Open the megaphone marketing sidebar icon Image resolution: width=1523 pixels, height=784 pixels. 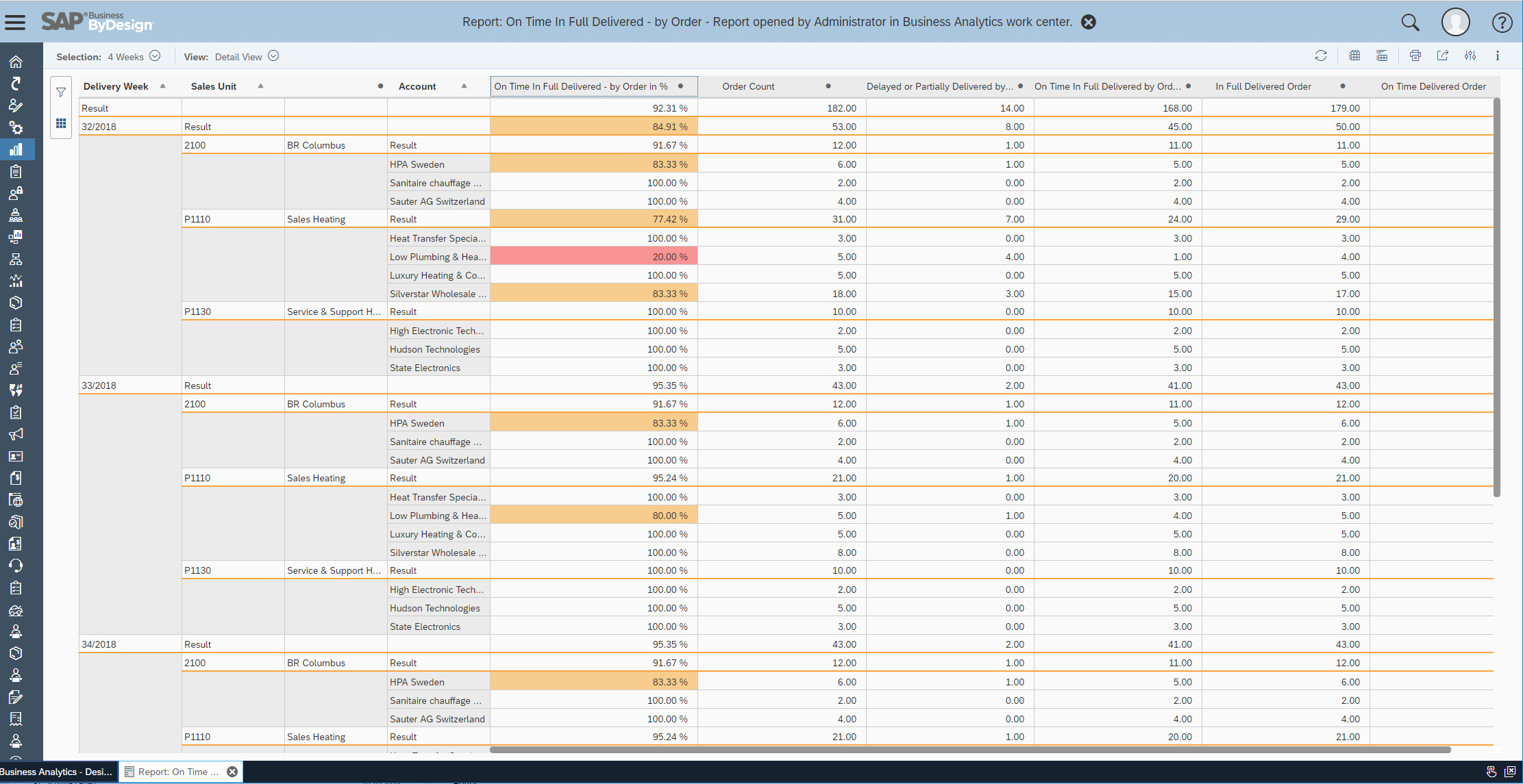pyautogui.click(x=16, y=434)
